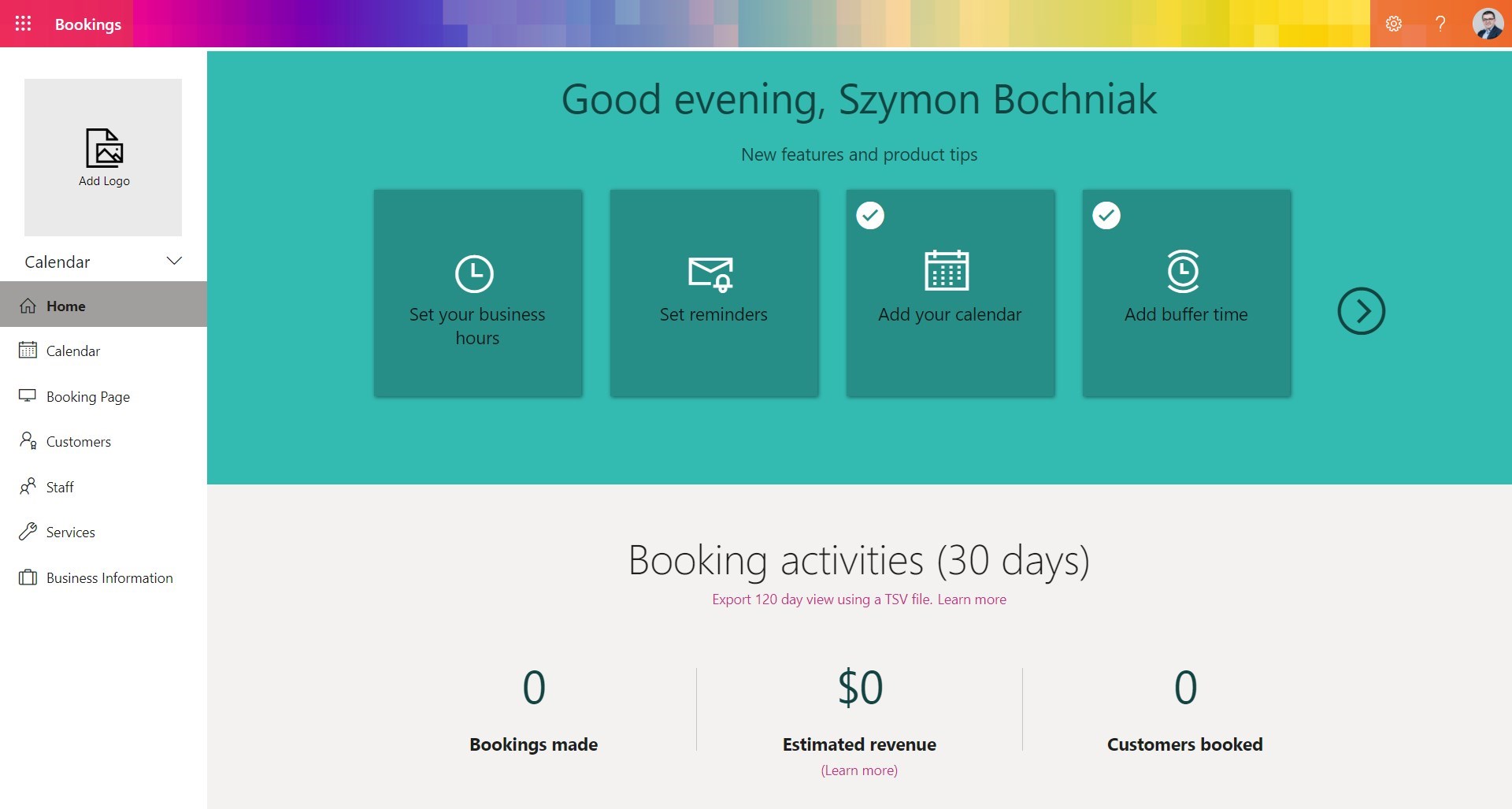Open the Set your business hours label
The height and width of the screenshot is (809, 1512).
(x=477, y=326)
